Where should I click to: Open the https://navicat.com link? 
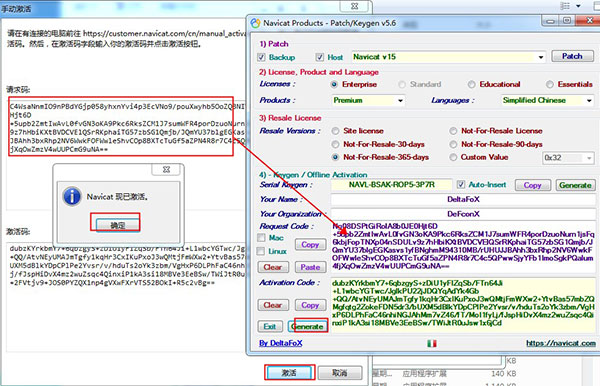[561, 343]
